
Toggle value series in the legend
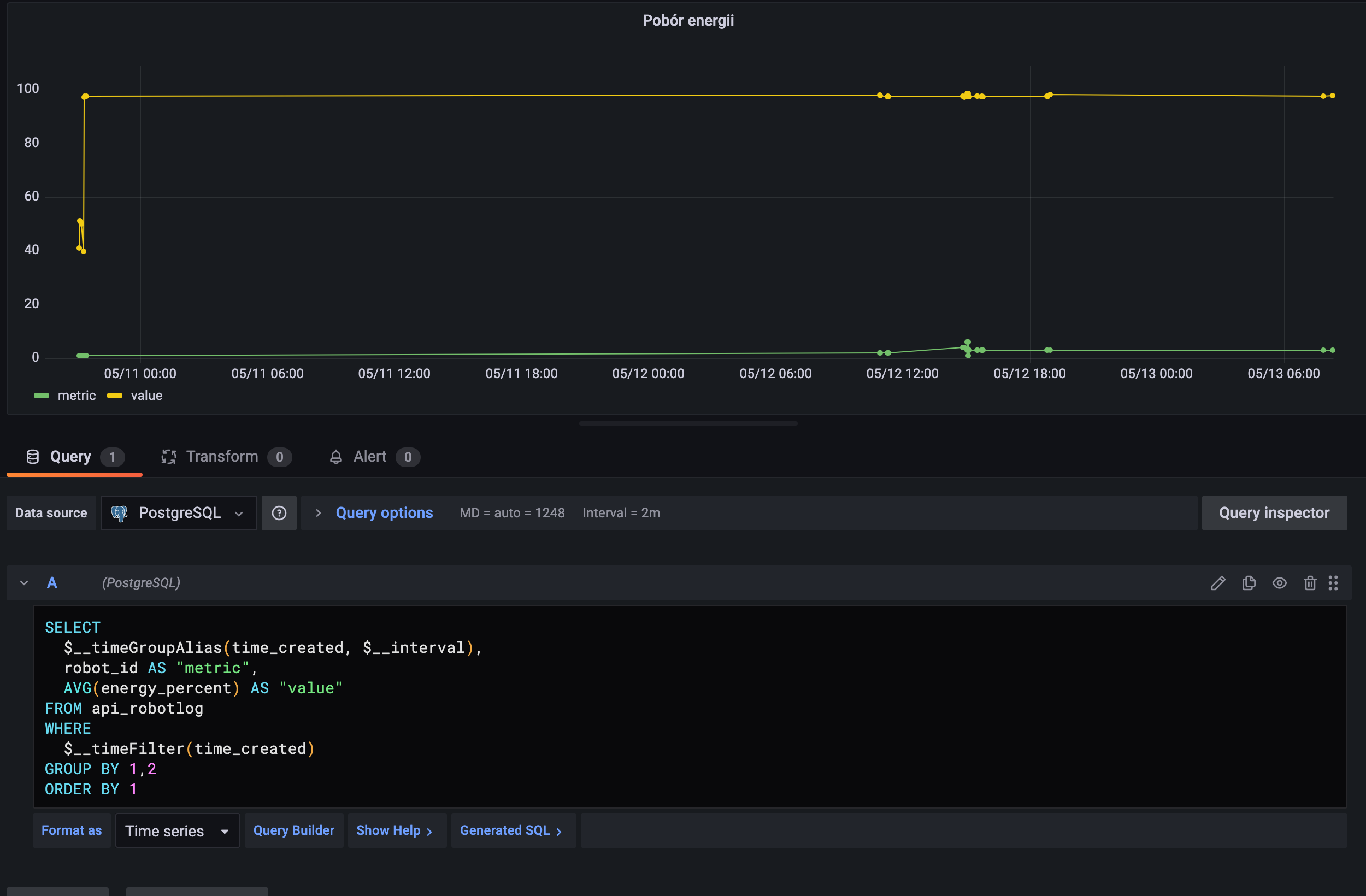coord(146,396)
